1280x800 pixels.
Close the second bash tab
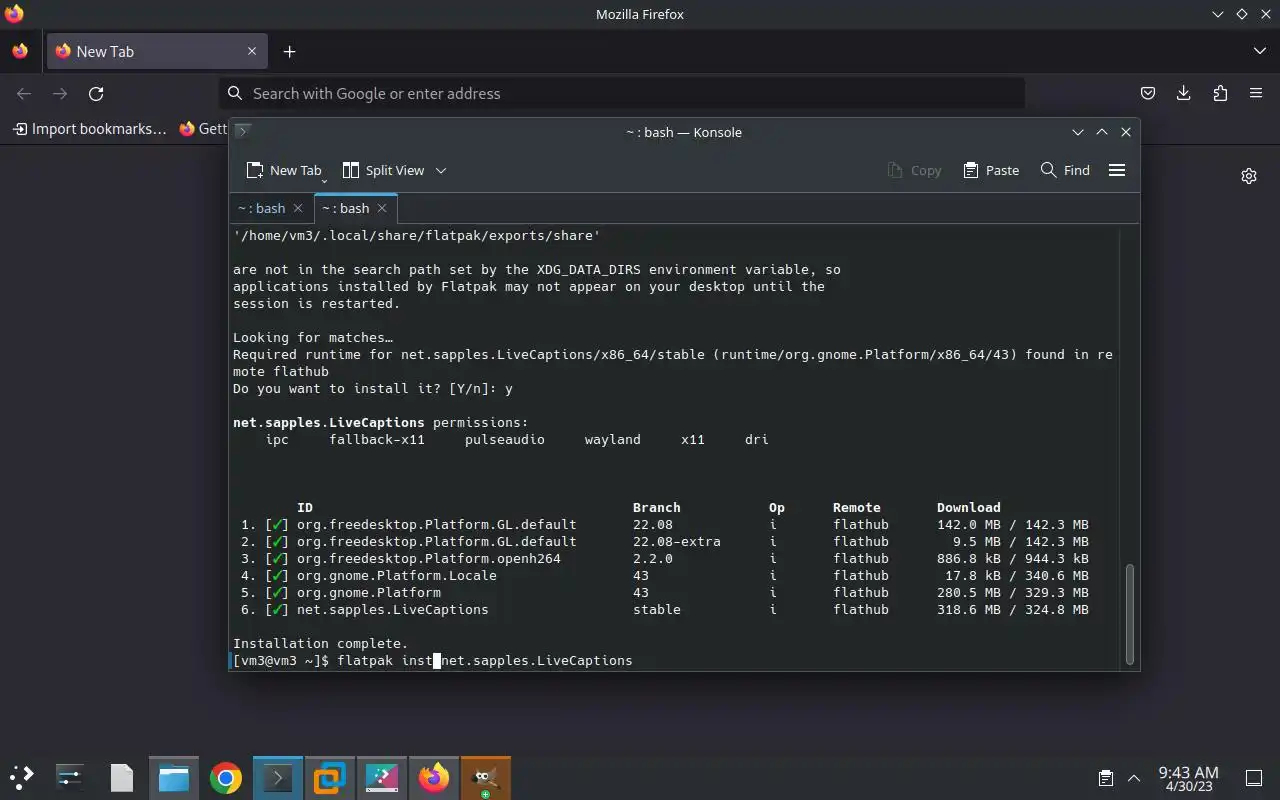382,208
